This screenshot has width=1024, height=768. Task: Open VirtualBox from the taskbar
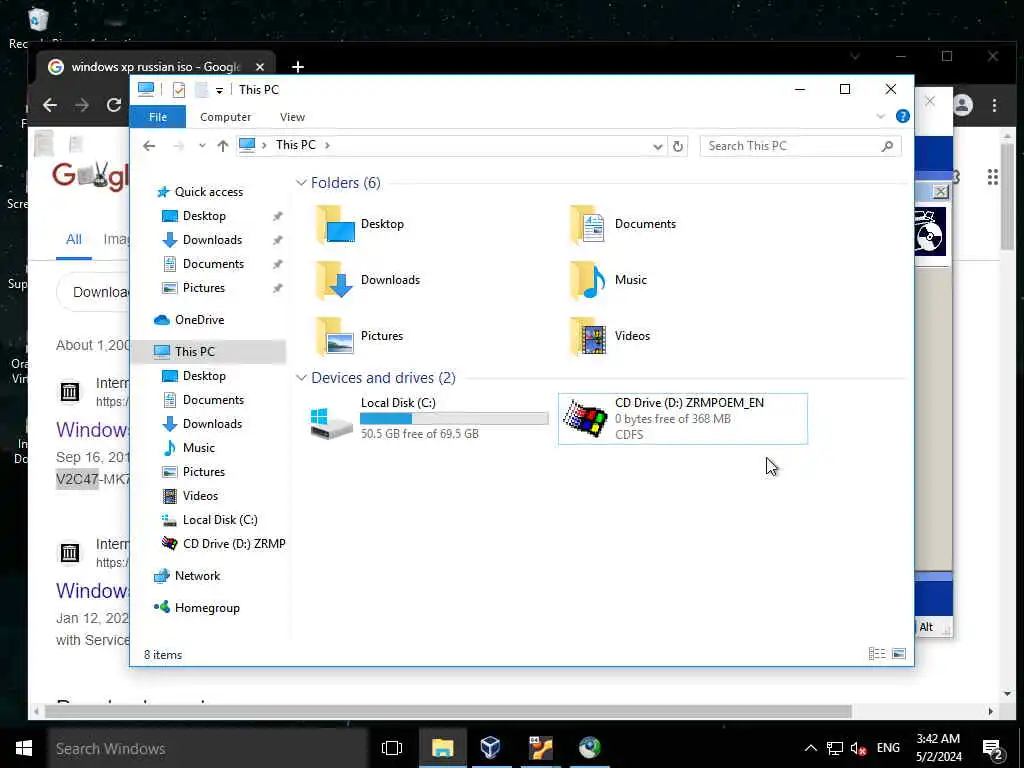490,748
